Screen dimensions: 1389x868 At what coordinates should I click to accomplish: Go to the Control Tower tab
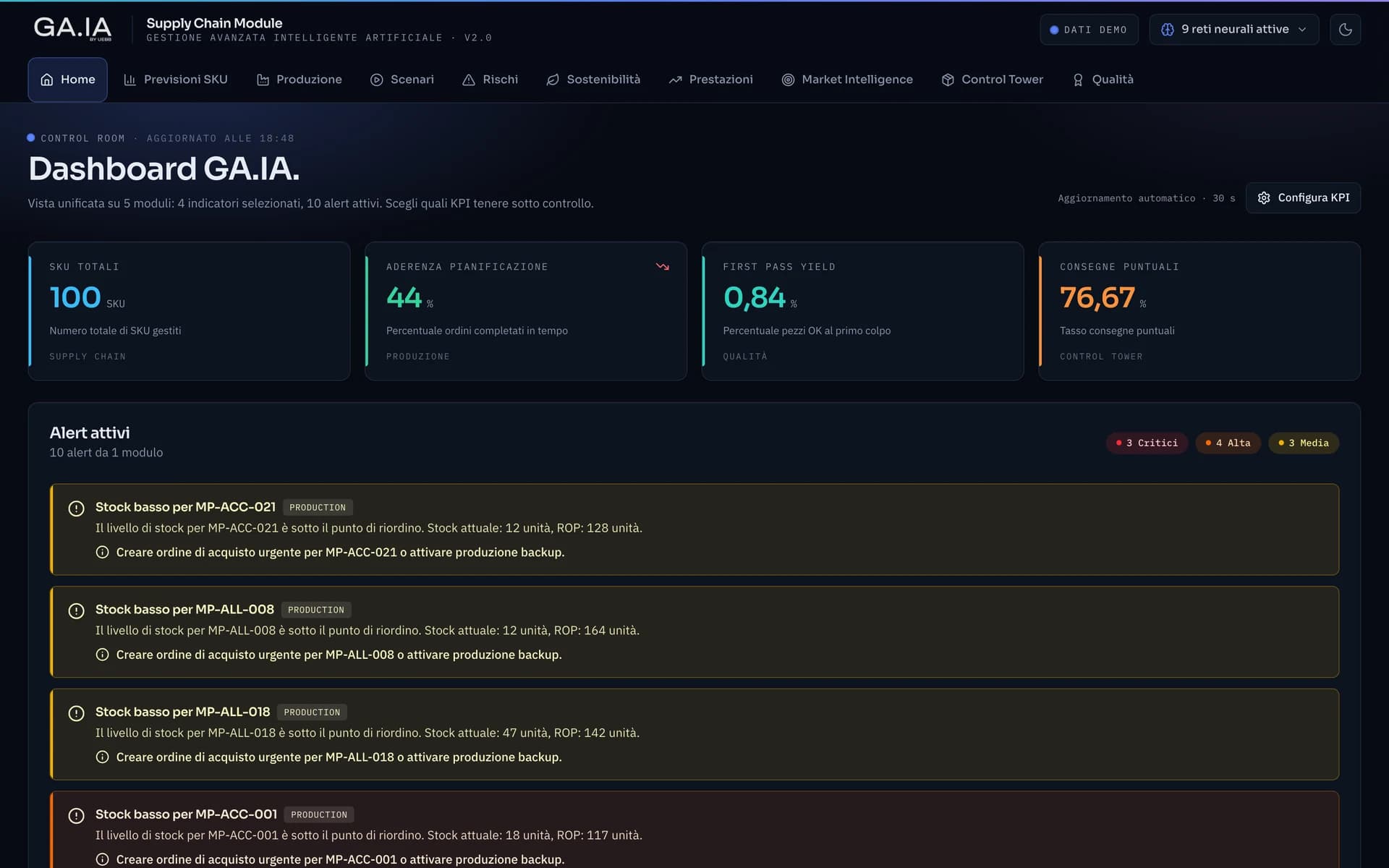992,80
